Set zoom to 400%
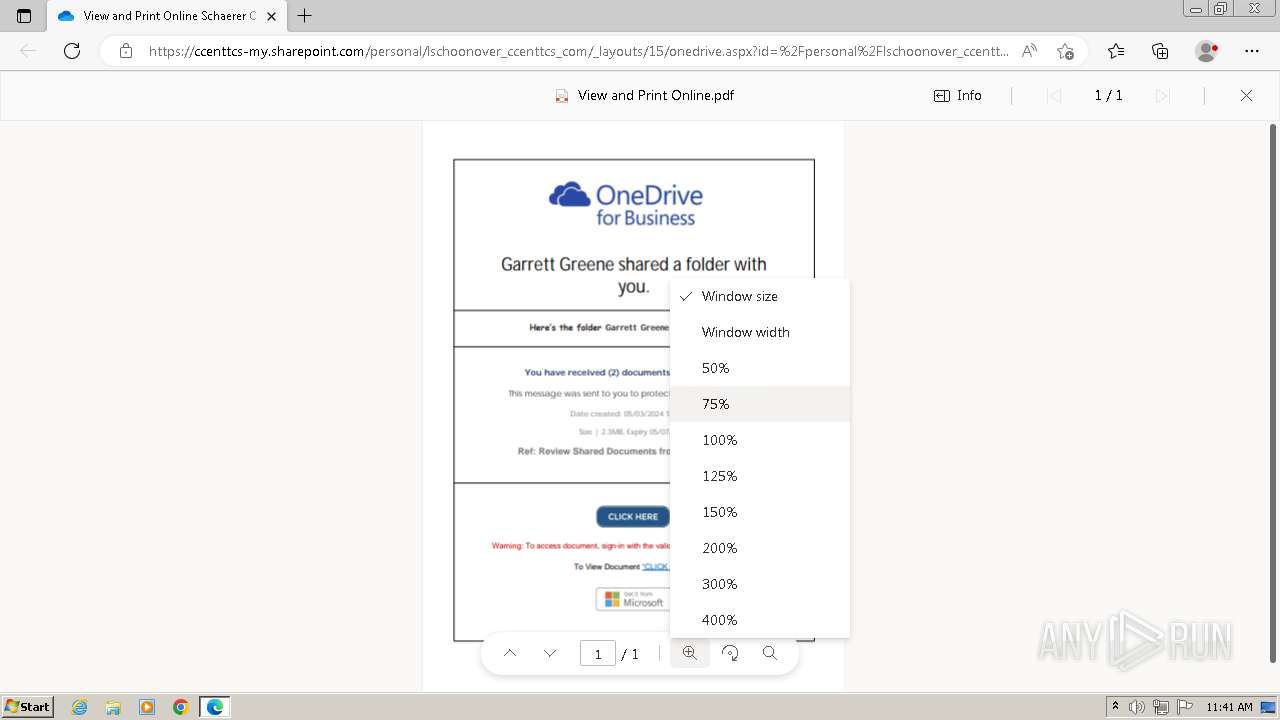This screenshot has width=1280, height=720. click(x=760, y=620)
